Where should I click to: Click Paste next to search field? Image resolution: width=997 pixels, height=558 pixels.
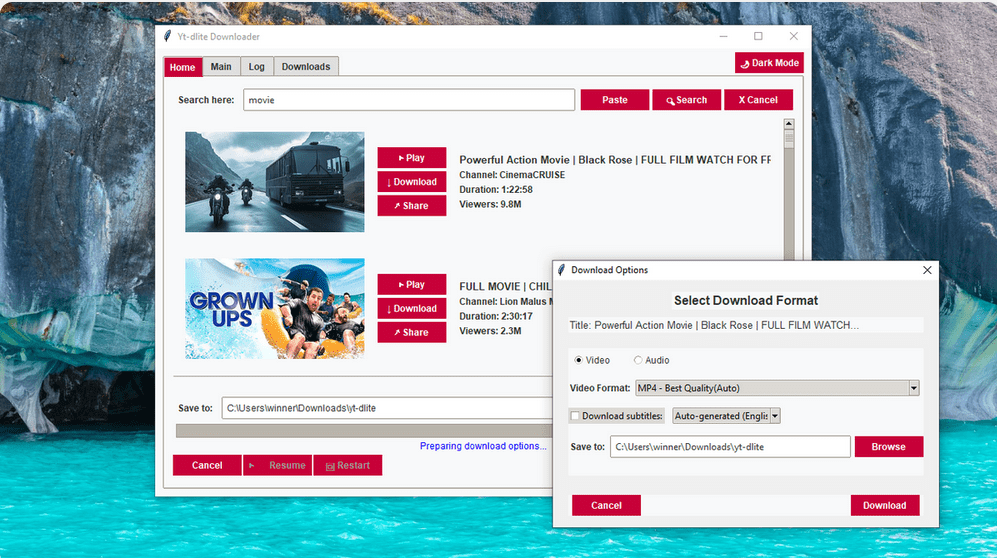click(614, 100)
